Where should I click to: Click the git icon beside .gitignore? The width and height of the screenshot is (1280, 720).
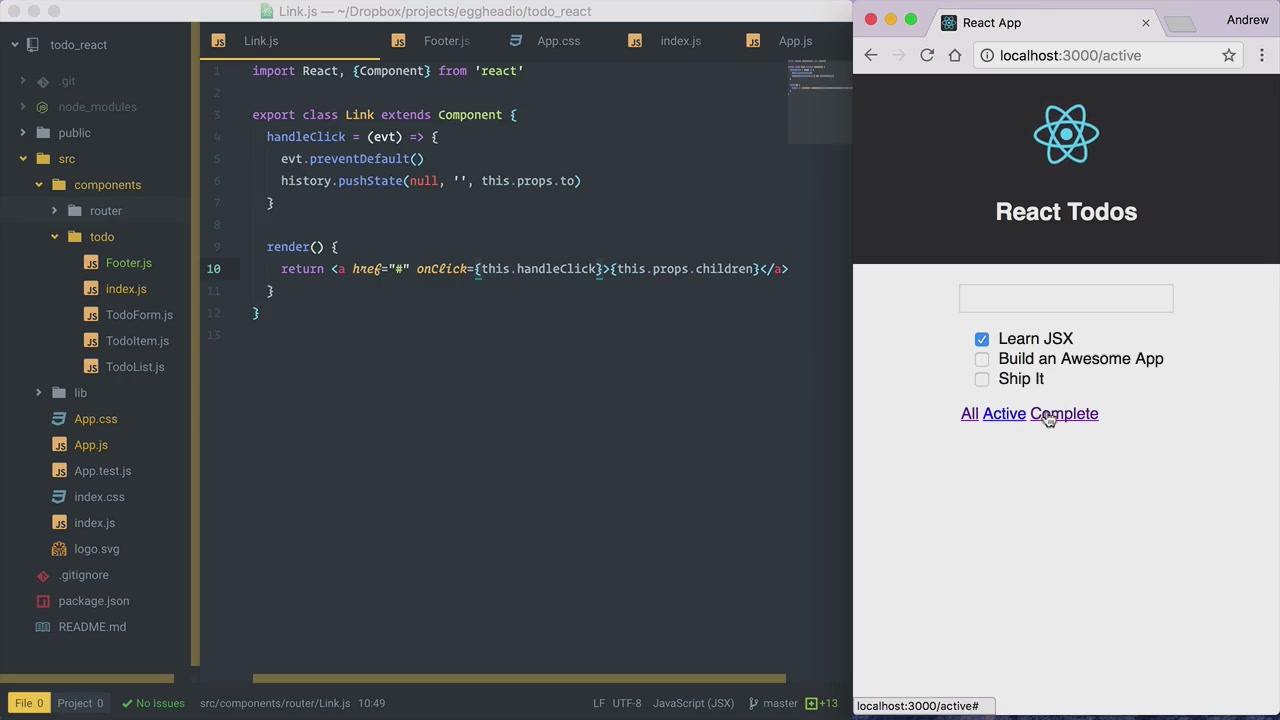pos(43,575)
